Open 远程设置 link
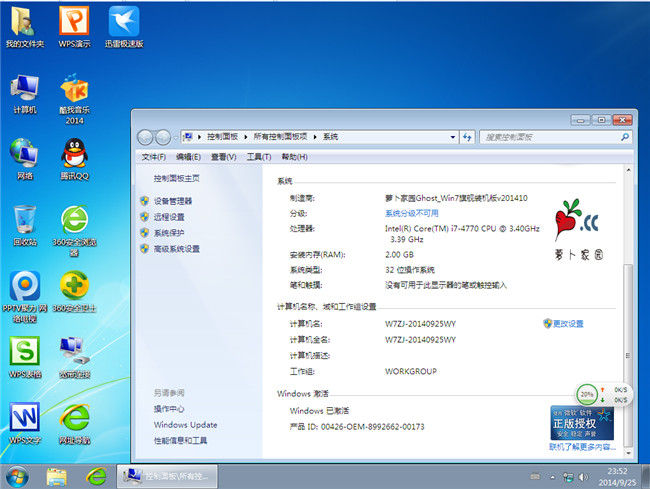Viewport: 650px width, 489px height. [169, 217]
